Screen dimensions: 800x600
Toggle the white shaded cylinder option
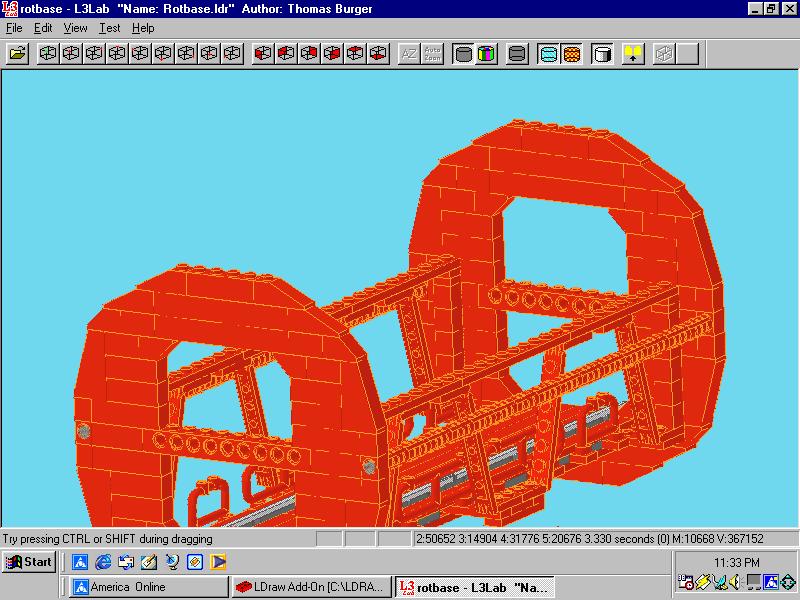coord(602,54)
